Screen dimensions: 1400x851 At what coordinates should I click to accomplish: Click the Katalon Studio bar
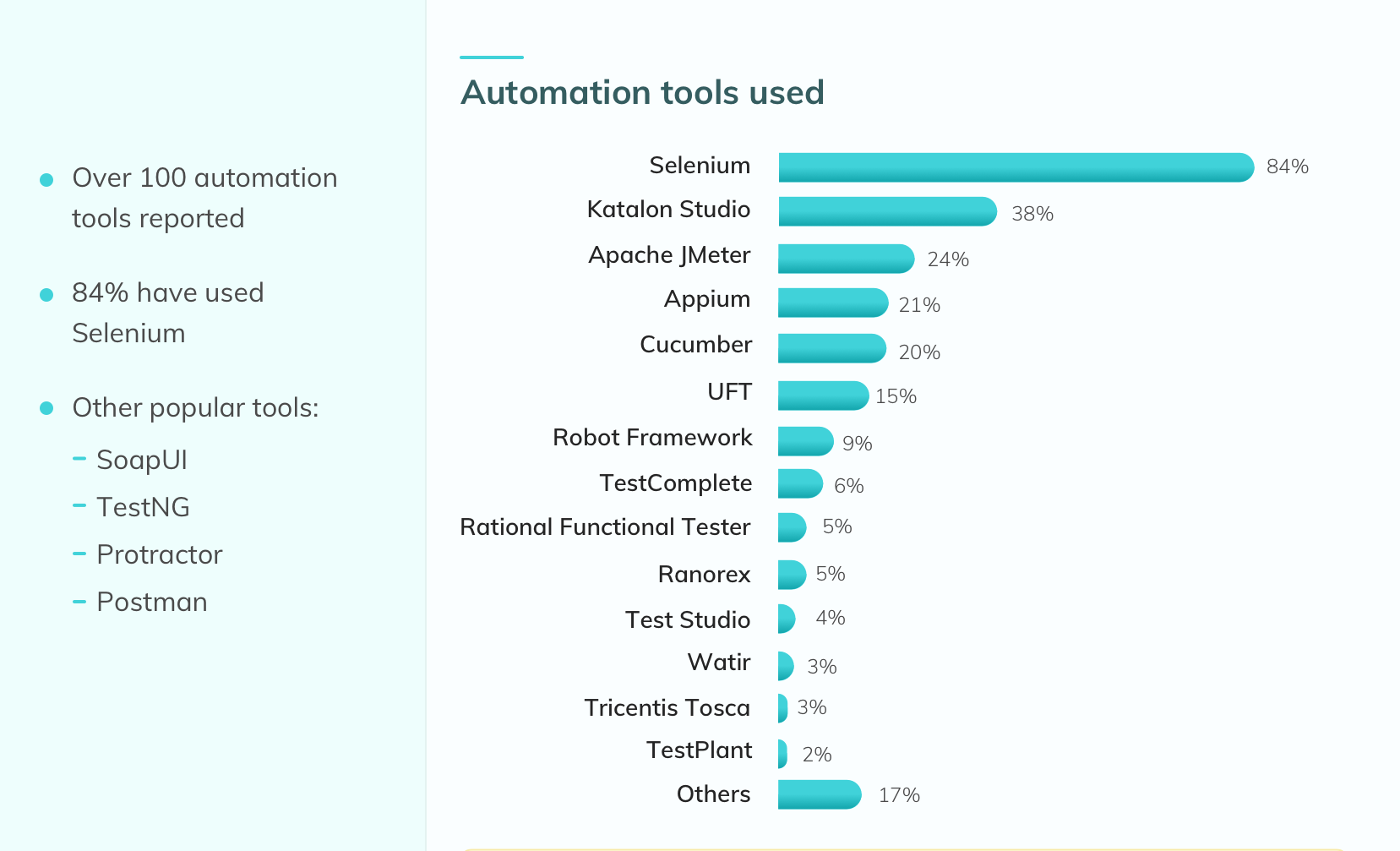[887, 211]
